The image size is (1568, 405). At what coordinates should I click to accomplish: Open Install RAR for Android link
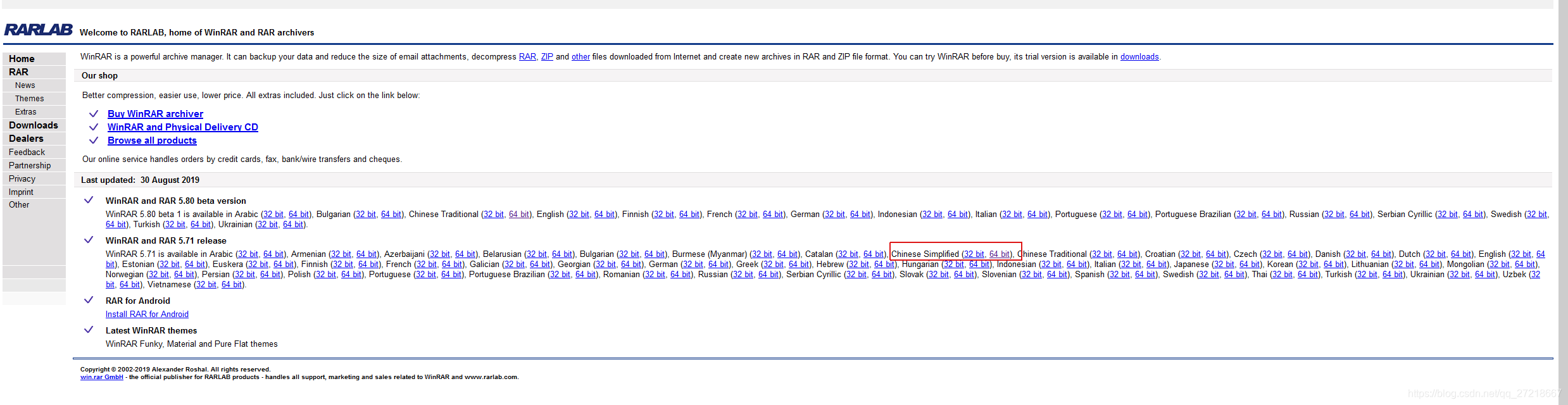pyautogui.click(x=147, y=315)
